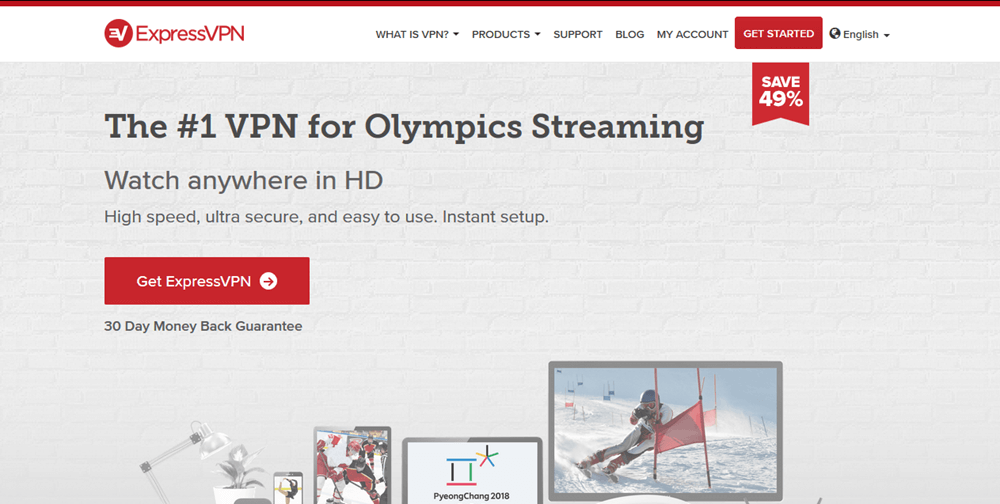Click the globe icon beside English
This screenshot has height=504, width=1000.
click(835, 34)
